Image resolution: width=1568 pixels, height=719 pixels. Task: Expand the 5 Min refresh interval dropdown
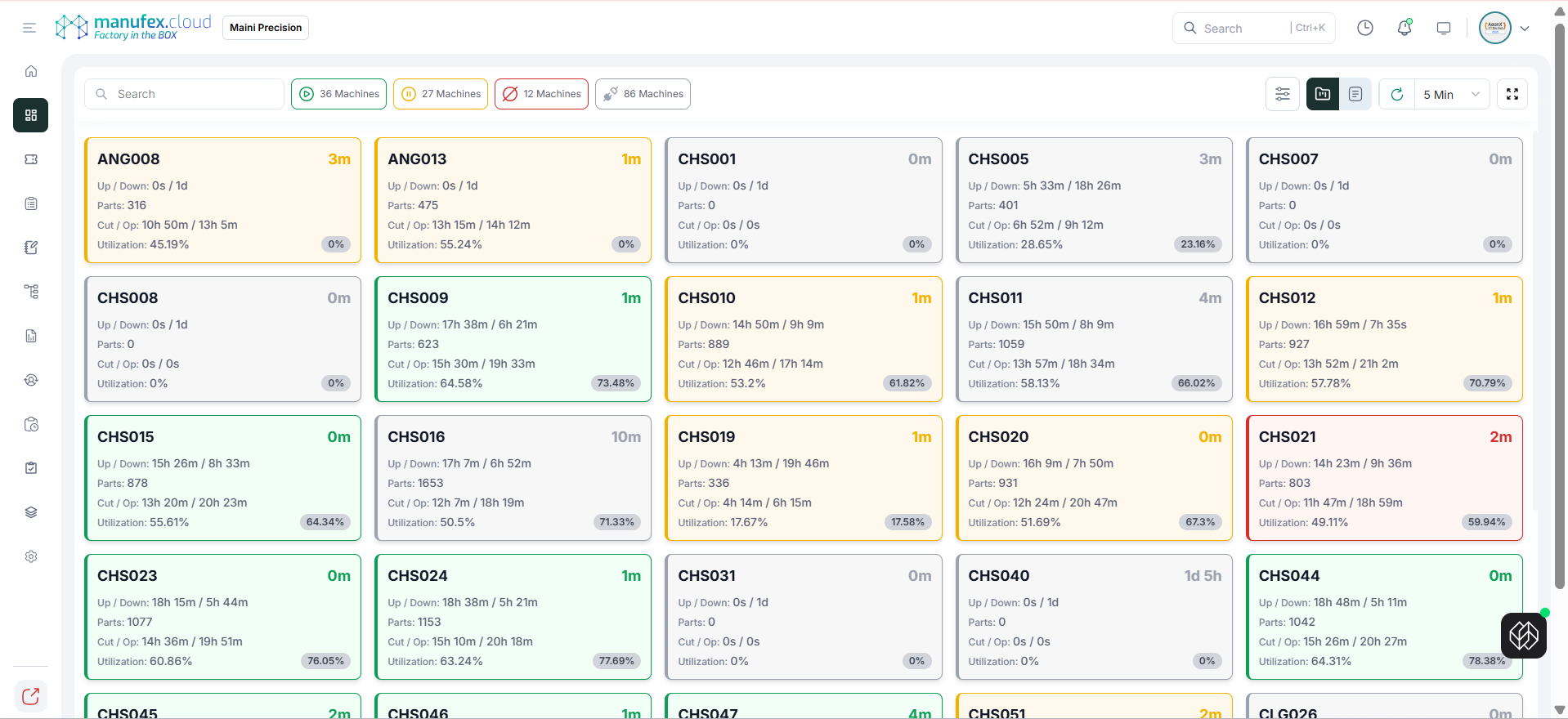(1452, 94)
